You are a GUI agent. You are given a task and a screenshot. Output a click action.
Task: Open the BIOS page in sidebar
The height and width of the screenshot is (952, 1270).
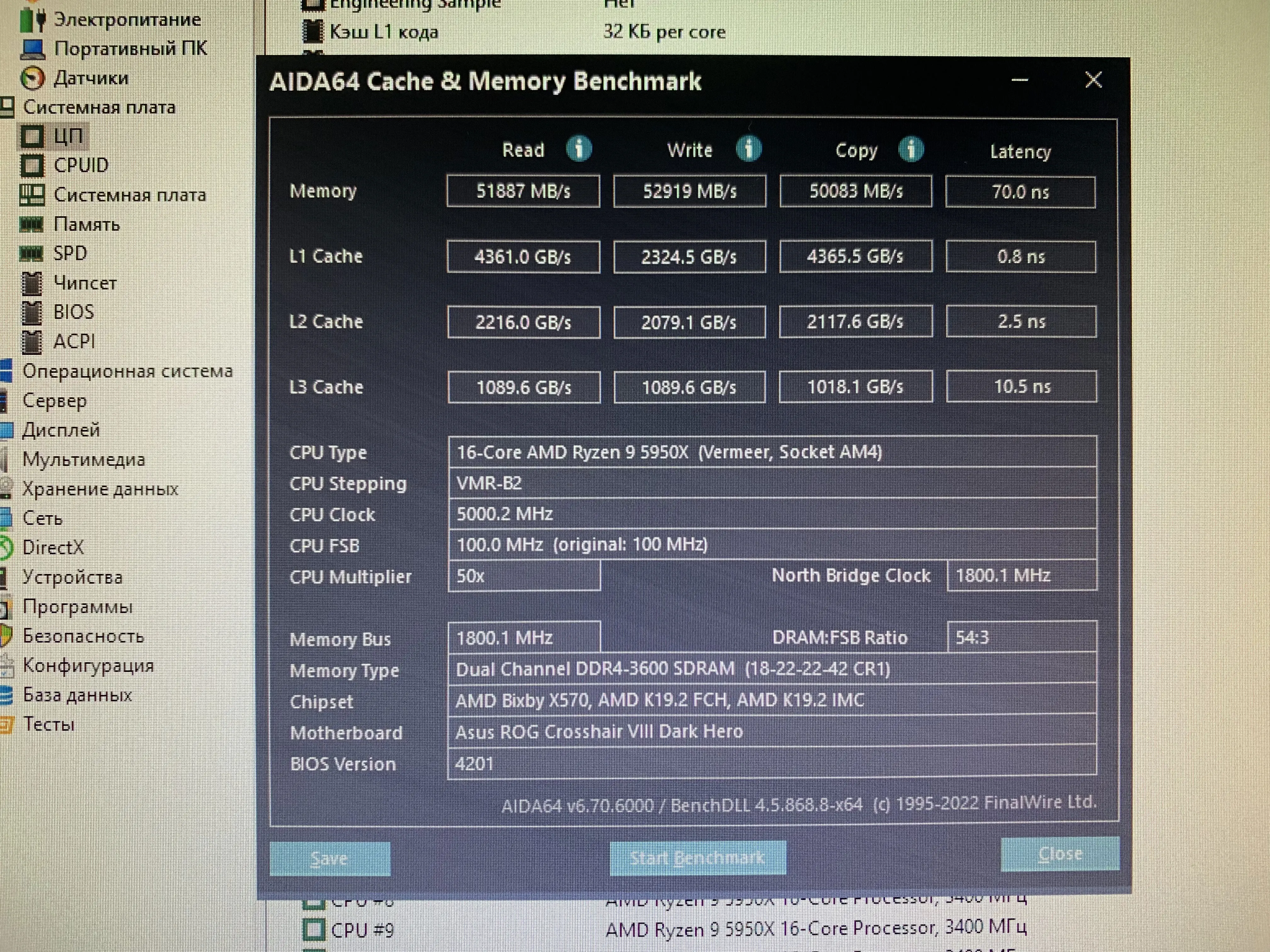73,312
